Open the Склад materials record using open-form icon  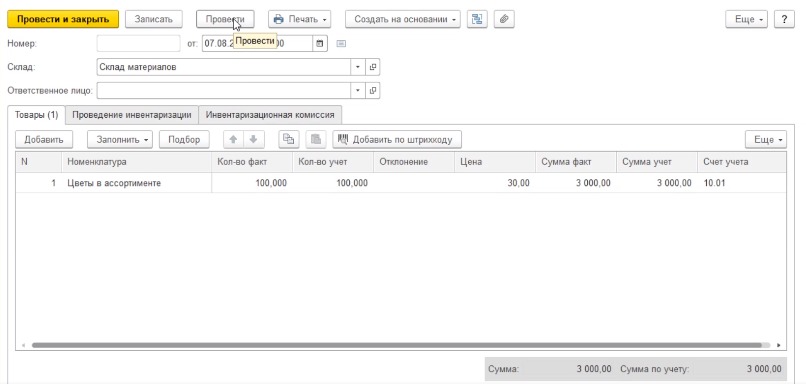(x=373, y=67)
